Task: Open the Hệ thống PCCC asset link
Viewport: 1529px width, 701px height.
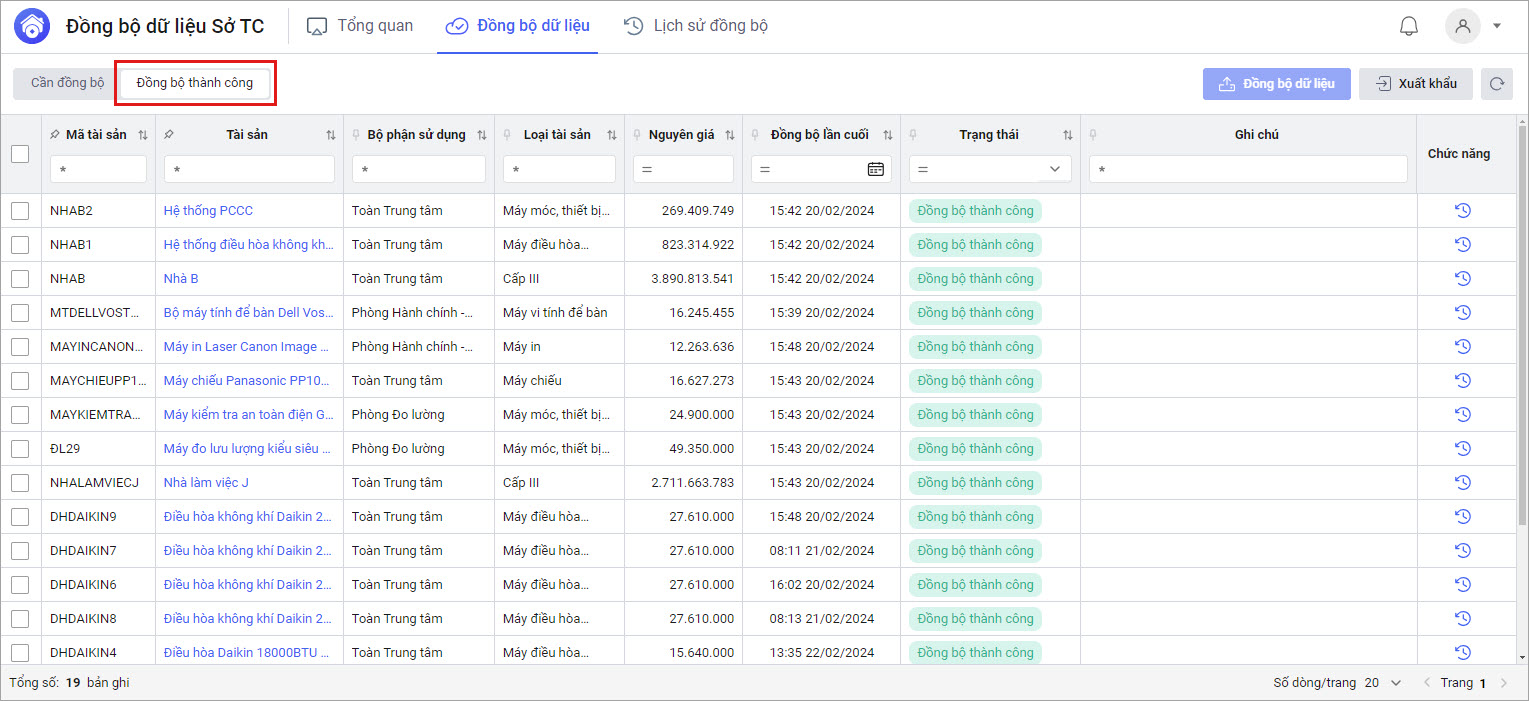Action: [208, 211]
